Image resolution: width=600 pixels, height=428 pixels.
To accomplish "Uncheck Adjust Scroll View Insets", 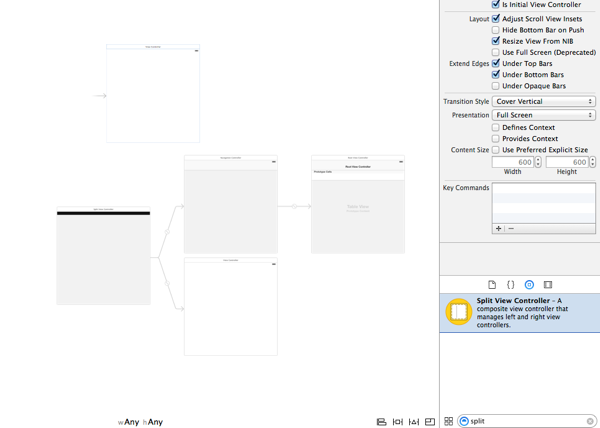I will click(x=495, y=19).
